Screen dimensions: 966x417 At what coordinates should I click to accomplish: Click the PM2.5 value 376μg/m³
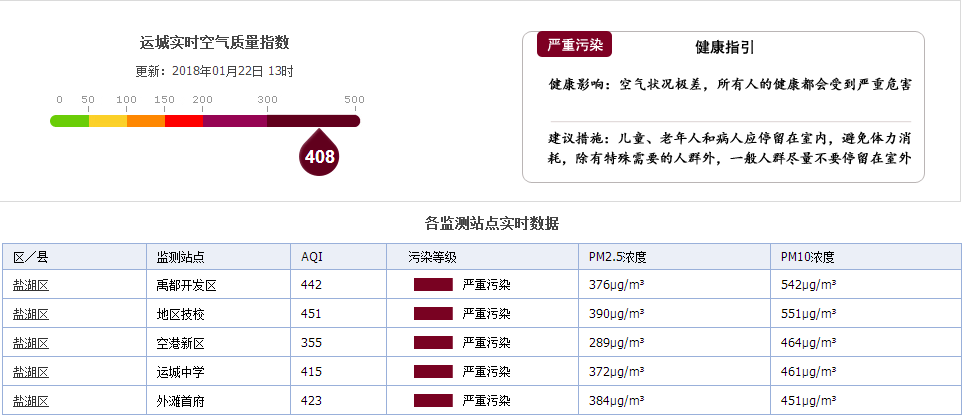[616, 285]
